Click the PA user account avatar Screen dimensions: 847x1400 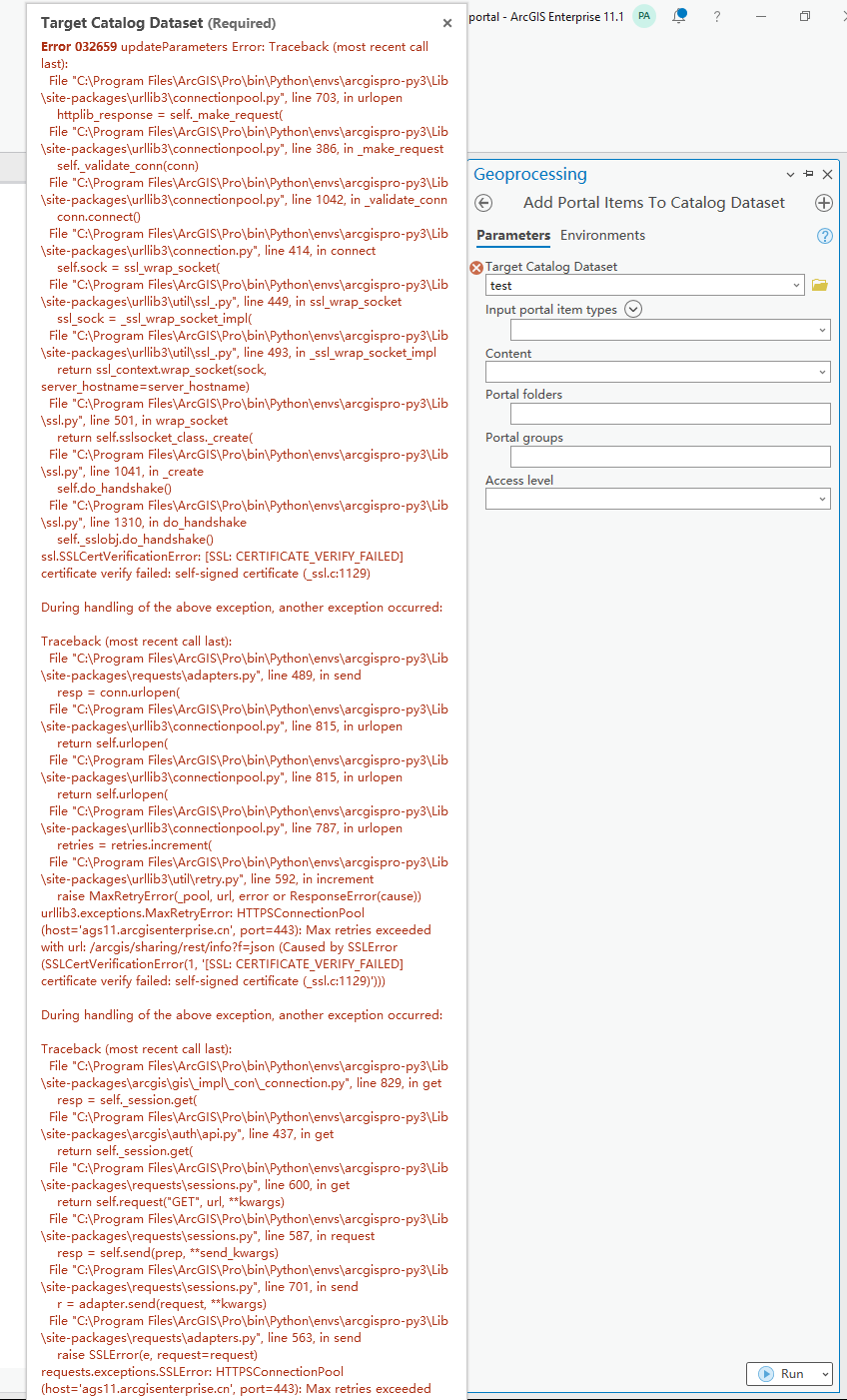click(x=644, y=16)
